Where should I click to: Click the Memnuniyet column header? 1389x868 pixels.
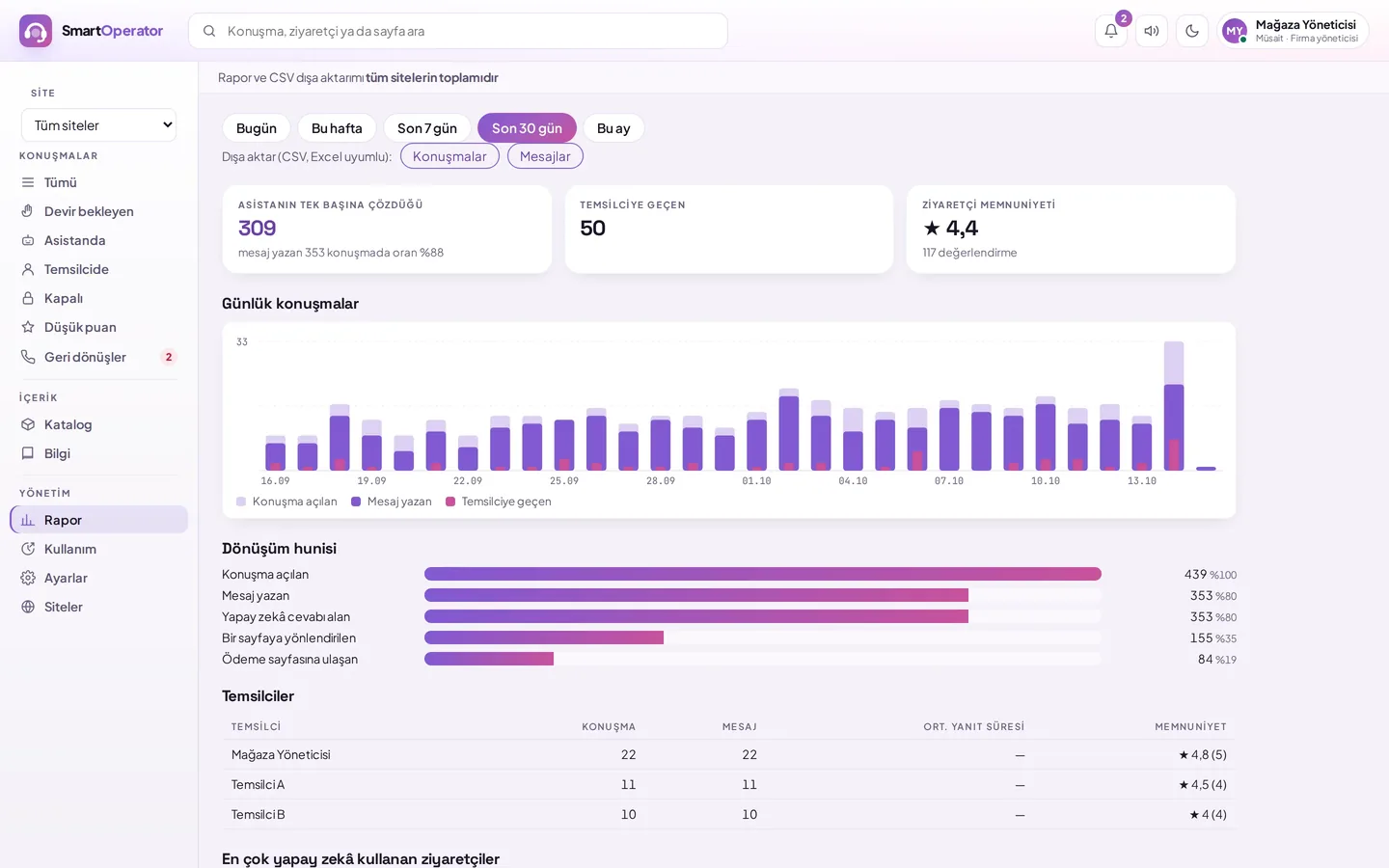point(1190,727)
